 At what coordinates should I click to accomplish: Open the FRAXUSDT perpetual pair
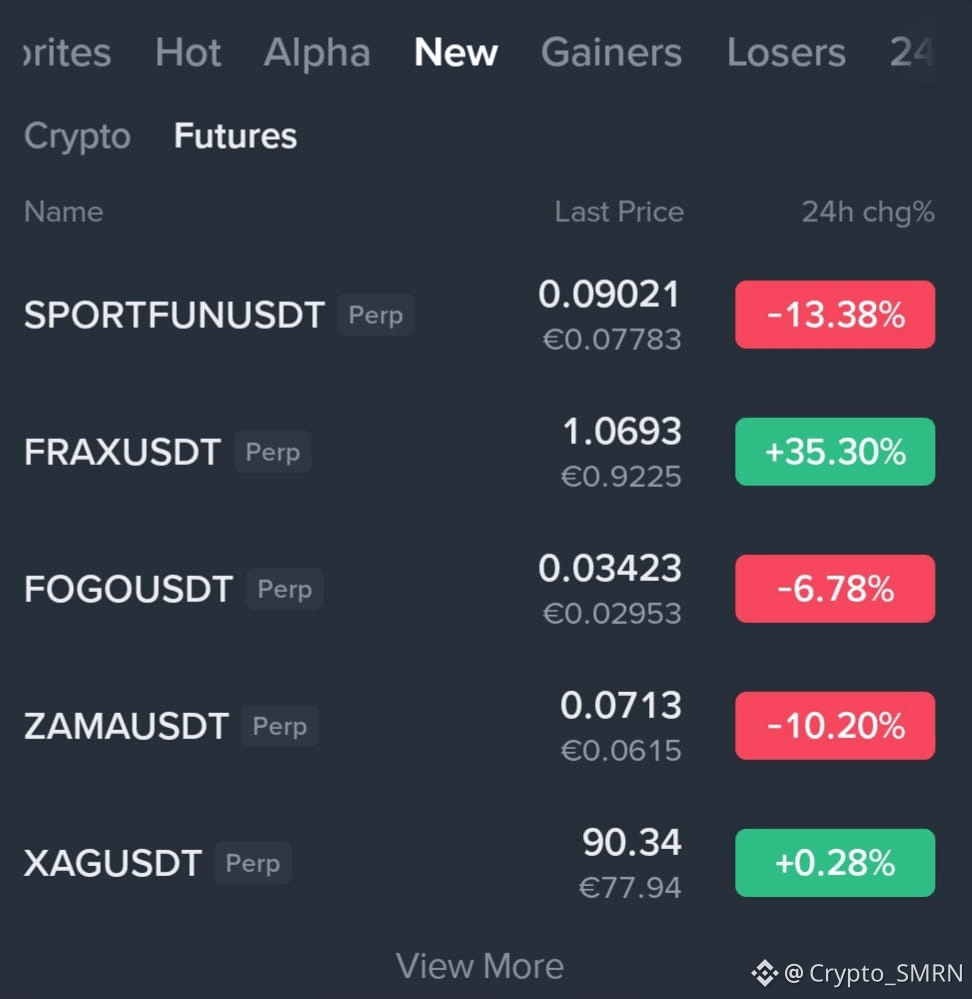pos(479,452)
